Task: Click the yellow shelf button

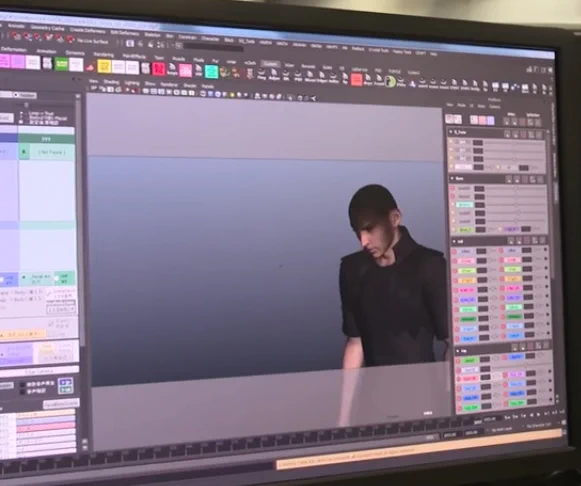Action: (x=104, y=66)
